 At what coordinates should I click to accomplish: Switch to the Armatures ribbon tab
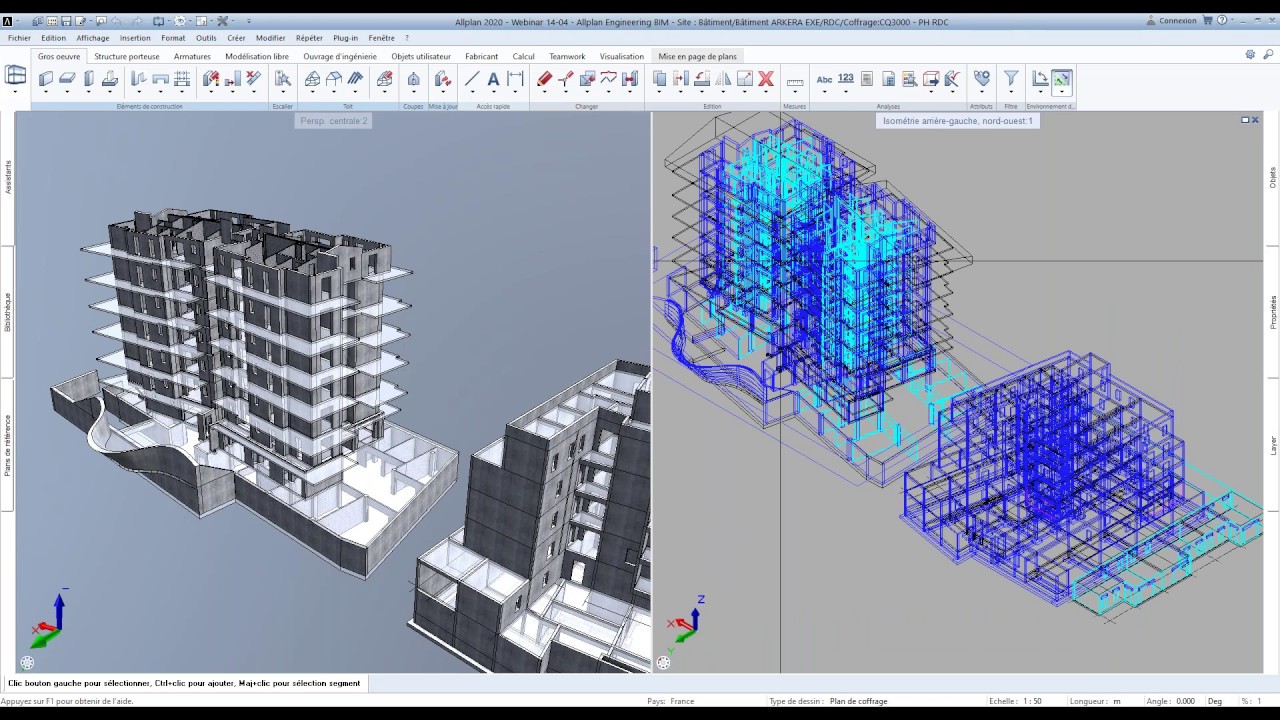click(x=192, y=56)
